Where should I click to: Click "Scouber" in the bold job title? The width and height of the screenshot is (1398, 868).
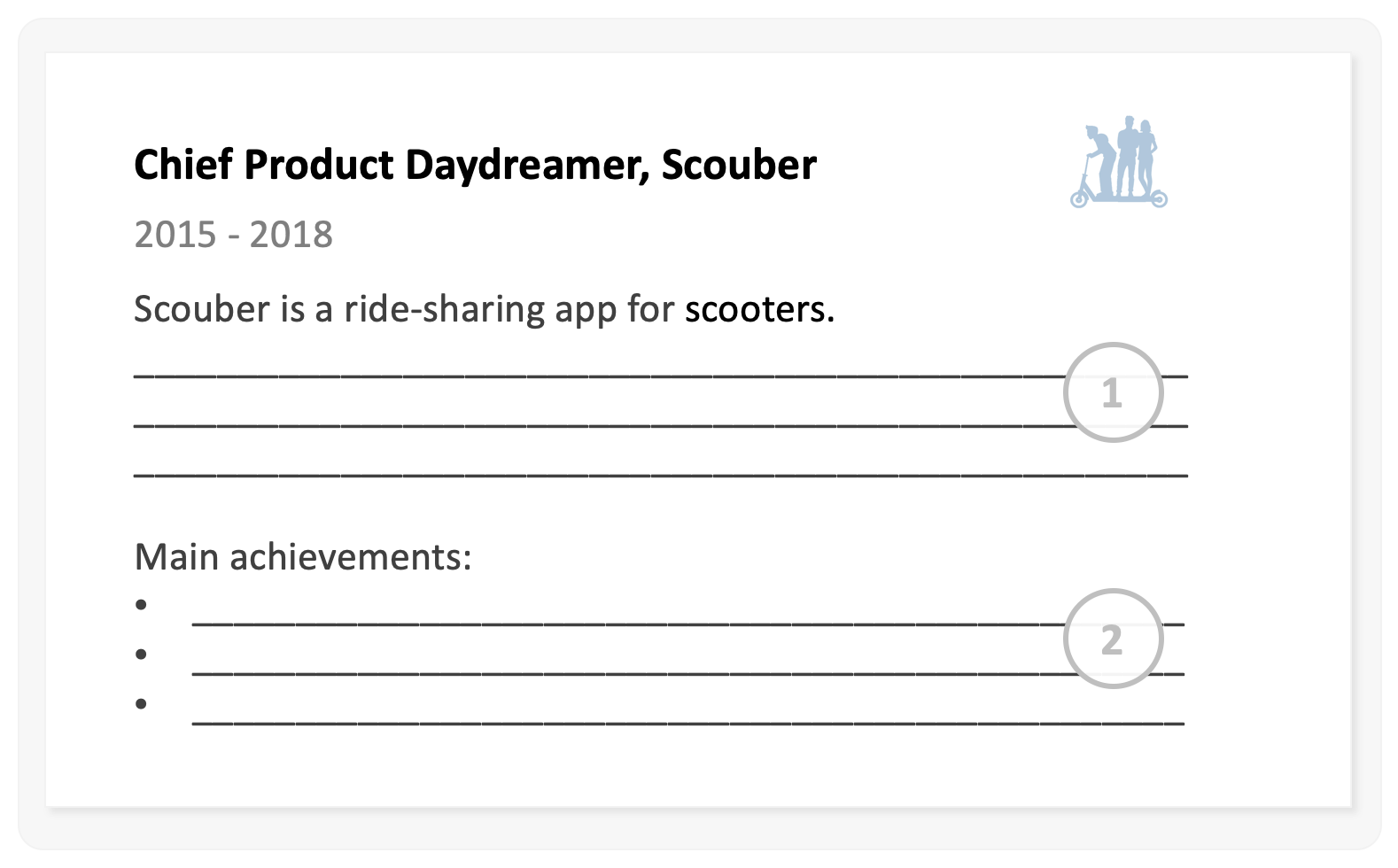click(x=739, y=166)
